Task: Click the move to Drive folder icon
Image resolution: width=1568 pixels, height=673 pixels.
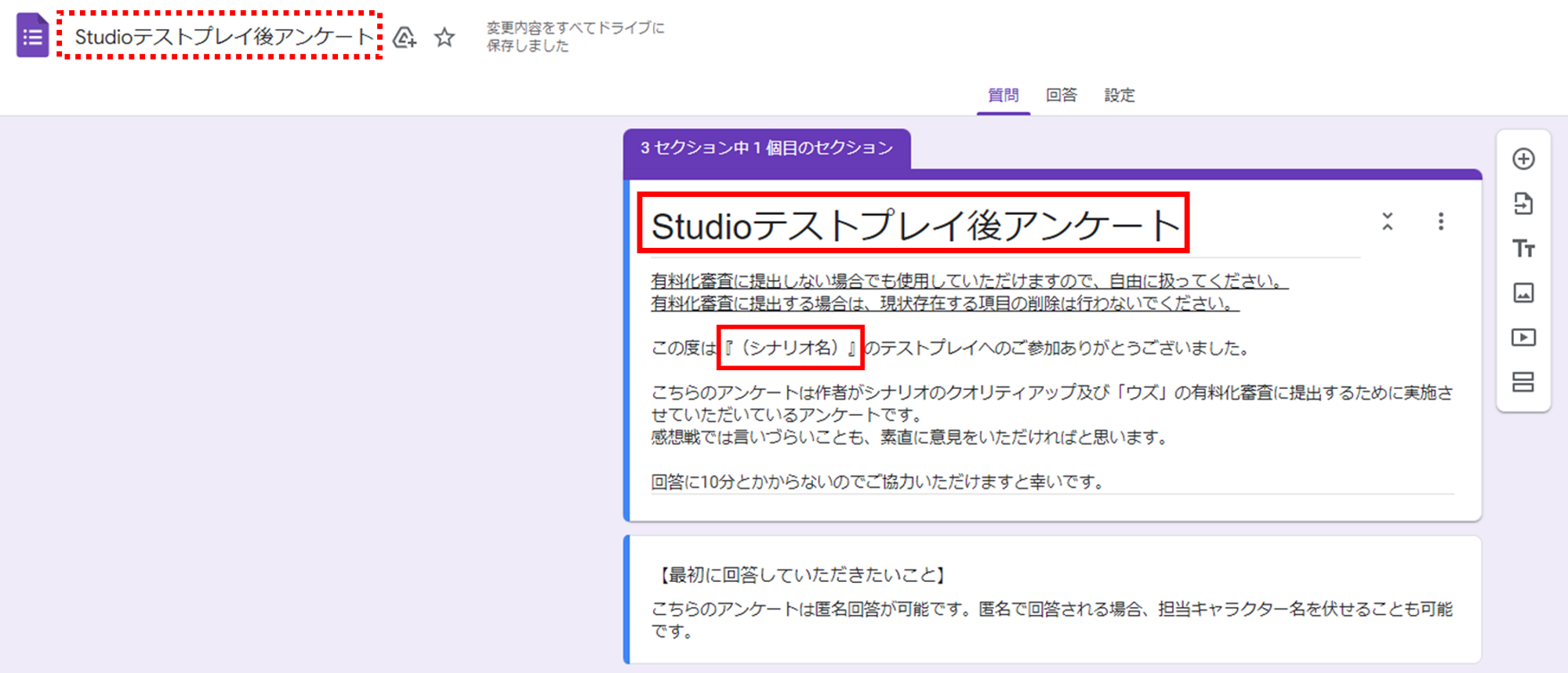Action: coord(405,37)
